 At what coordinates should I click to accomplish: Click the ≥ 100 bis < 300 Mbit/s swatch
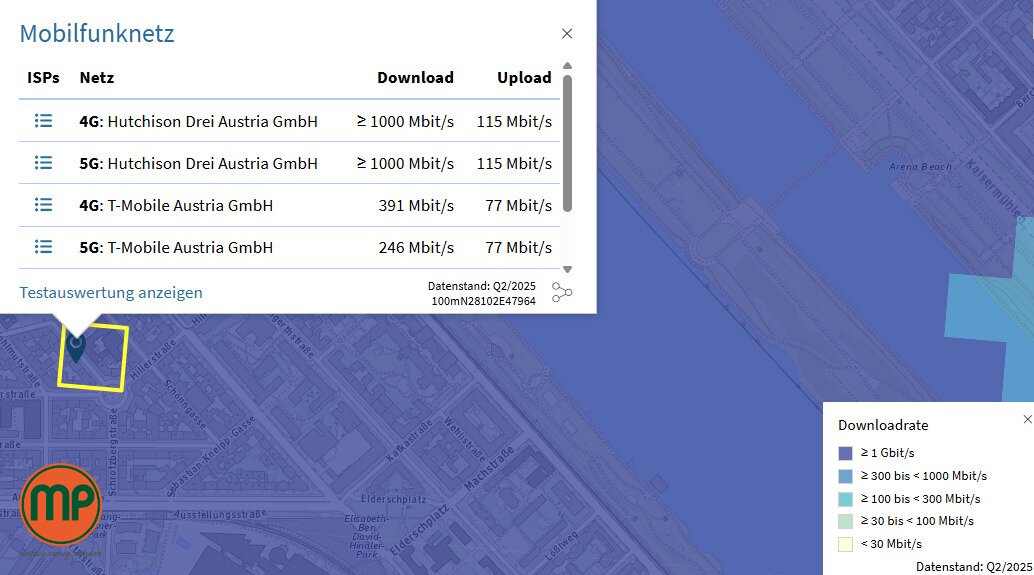(845, 498)
